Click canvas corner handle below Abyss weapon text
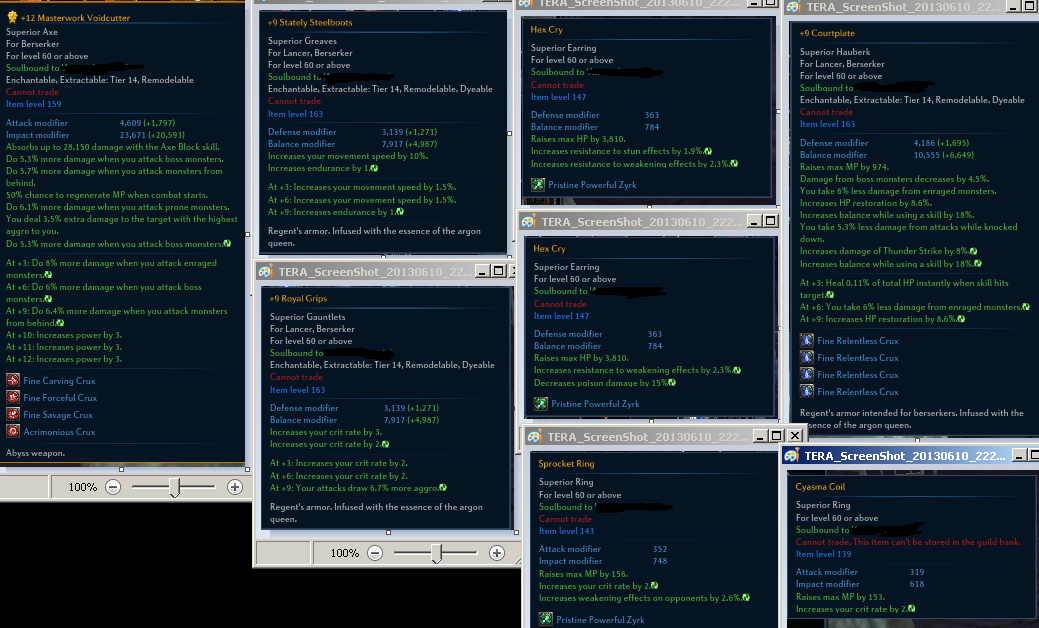The width and height of the screenshot is (1039, 628). tap(247, 470)
